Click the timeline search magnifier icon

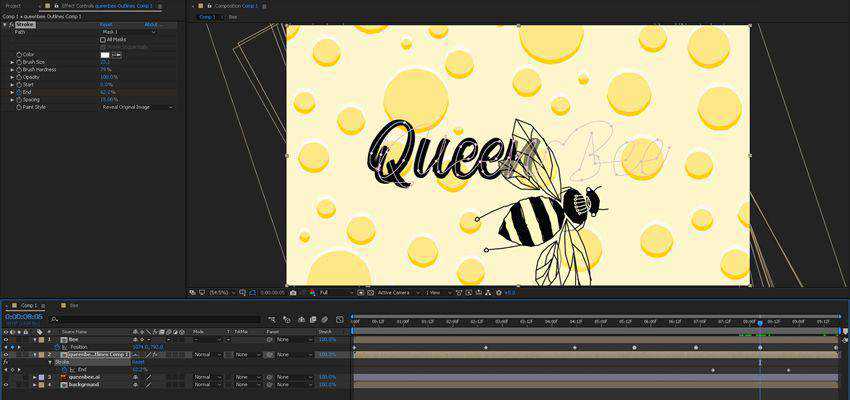pos(54,320)
